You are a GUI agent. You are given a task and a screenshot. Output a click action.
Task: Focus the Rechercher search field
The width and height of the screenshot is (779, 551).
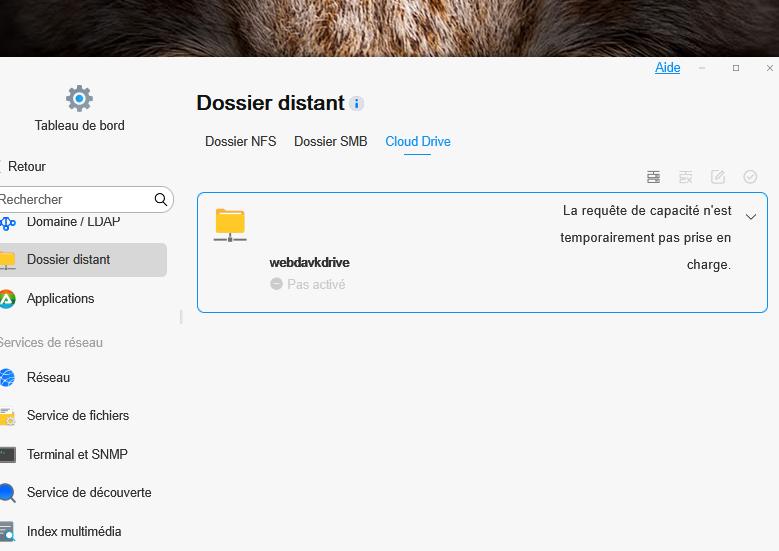(86, 199)
